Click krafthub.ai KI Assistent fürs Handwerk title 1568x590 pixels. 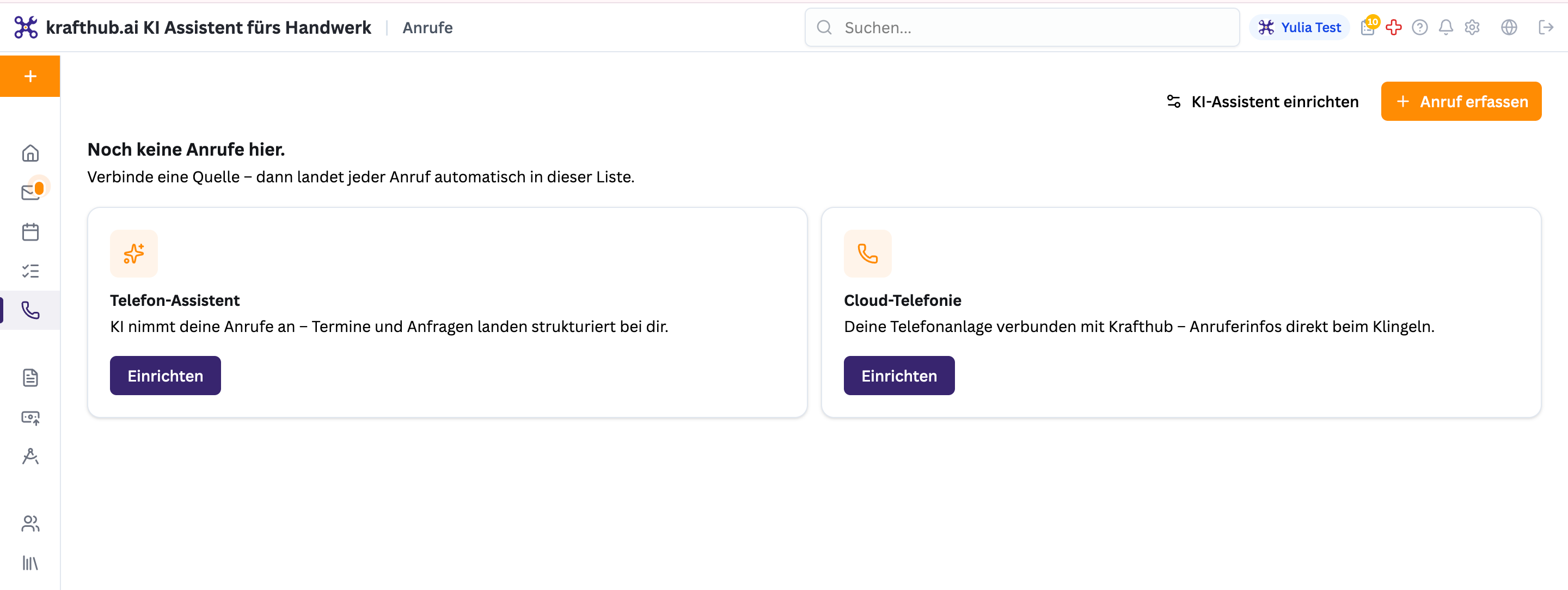pos(208,28)
